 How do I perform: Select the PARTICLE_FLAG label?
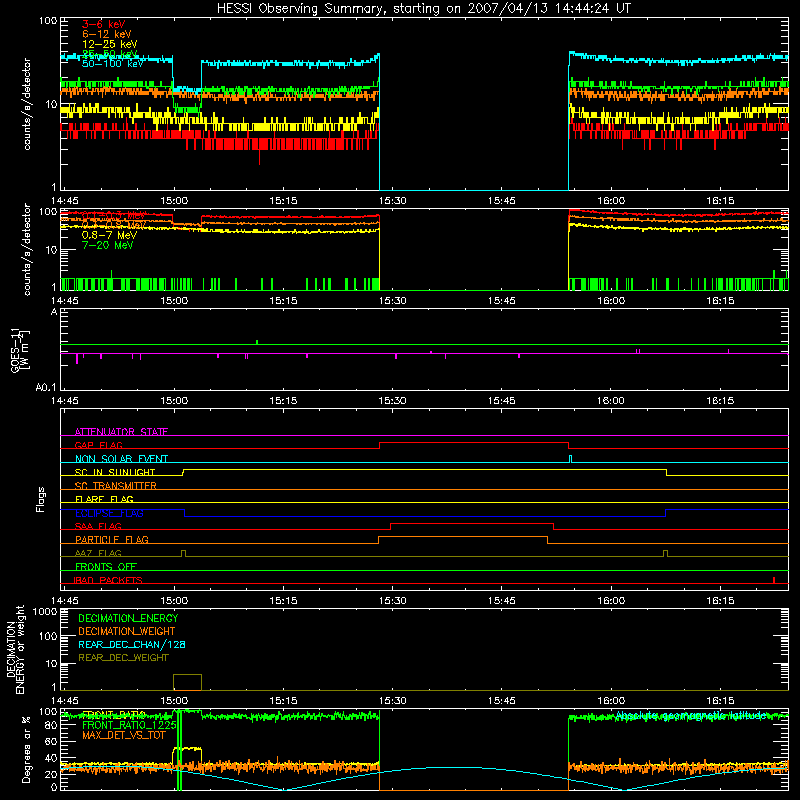112,540
